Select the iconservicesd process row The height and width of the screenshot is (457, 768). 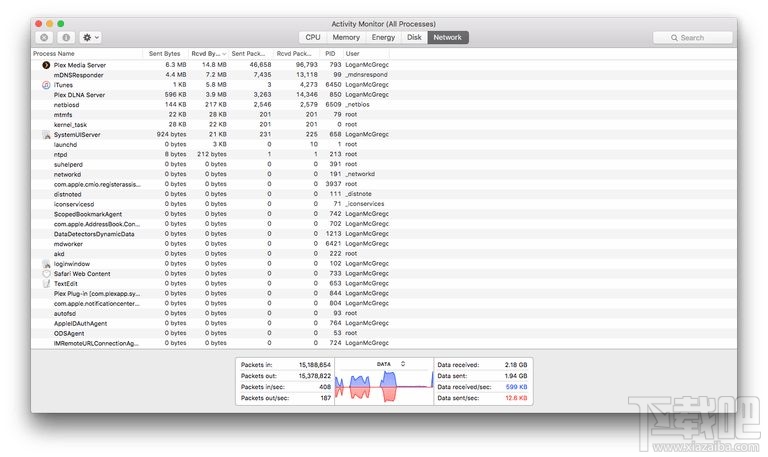pos(384,204)
